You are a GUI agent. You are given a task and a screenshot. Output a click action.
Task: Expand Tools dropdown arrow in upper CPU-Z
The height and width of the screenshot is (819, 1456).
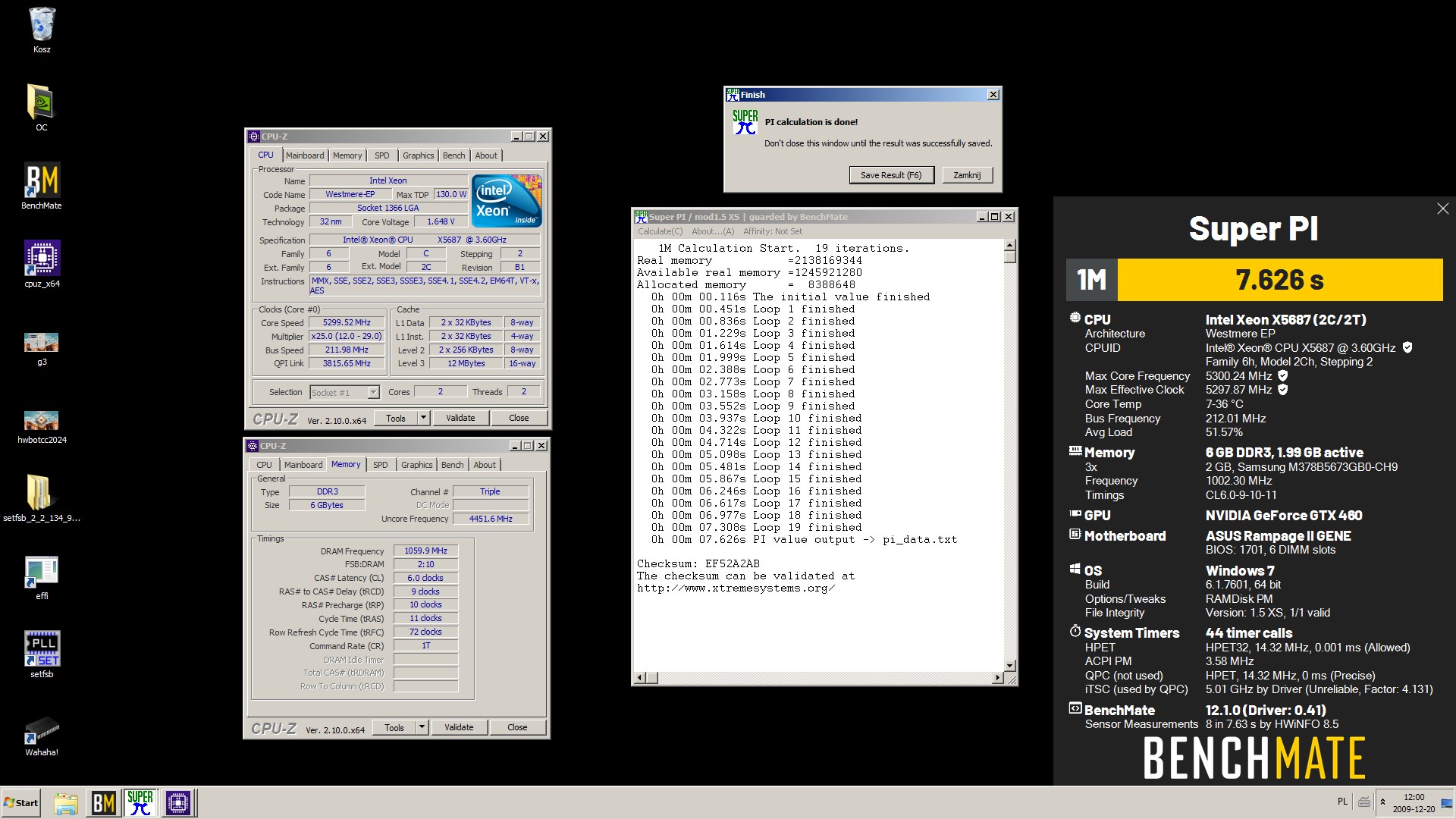pyautogui.click(x=424, y=419)
